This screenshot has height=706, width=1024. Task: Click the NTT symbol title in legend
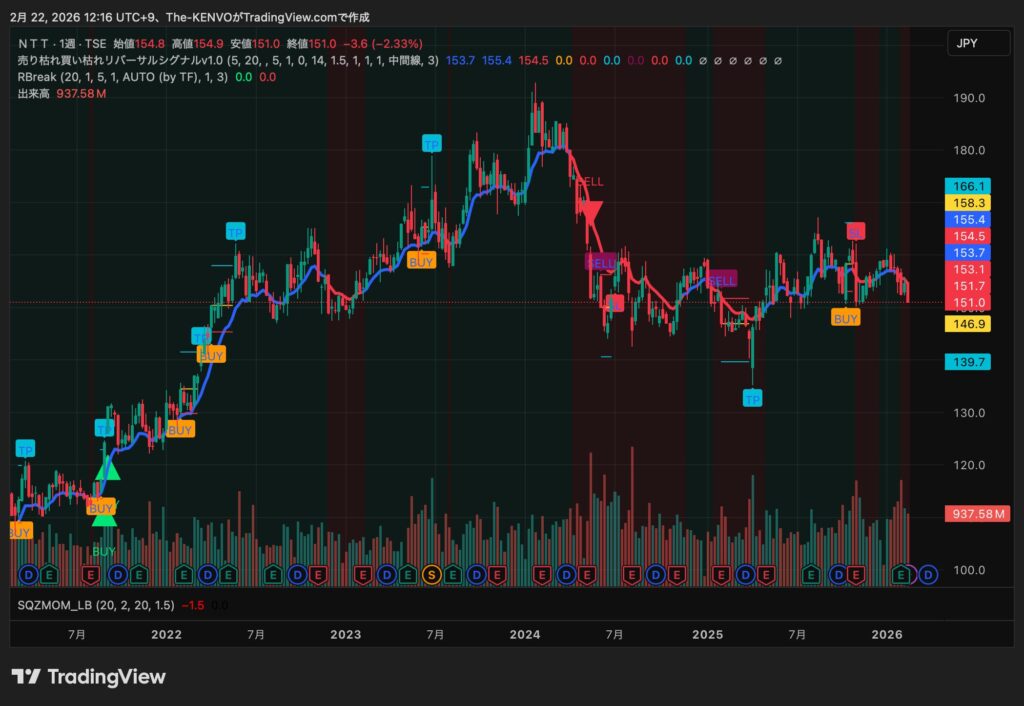tap(60, 44)
